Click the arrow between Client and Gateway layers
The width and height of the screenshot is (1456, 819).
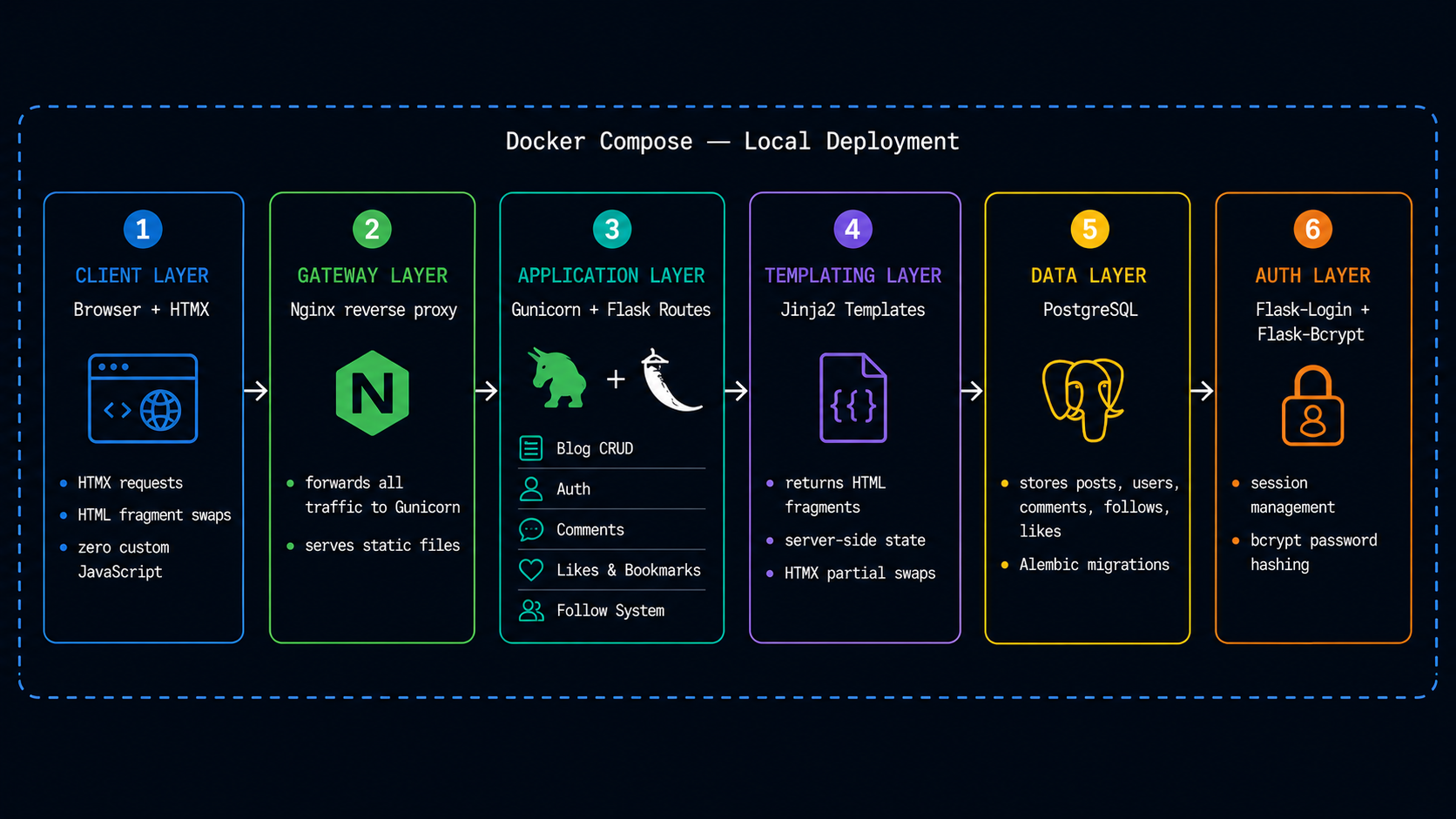click(256, 391)
